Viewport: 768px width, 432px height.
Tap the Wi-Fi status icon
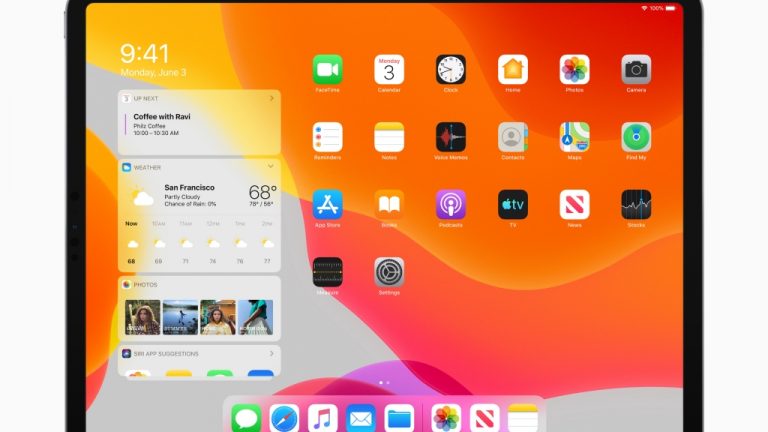[x=645, y=8]
